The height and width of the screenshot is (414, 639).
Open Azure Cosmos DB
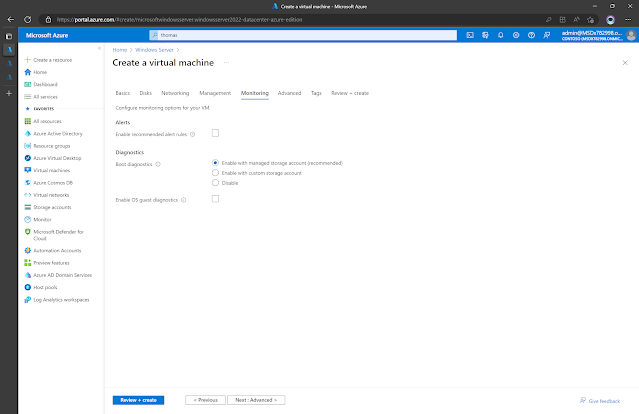[x=48, y=183]
